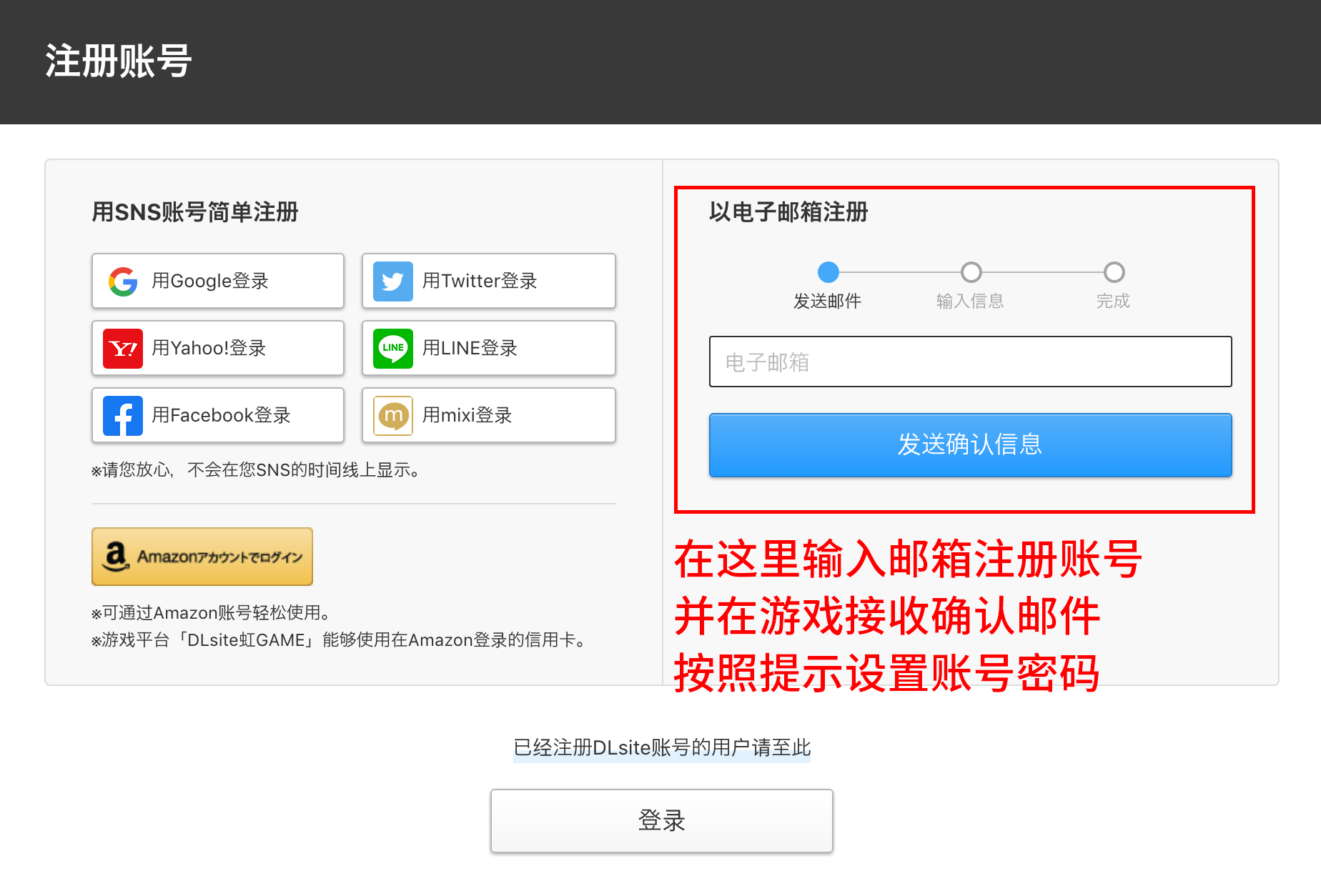Click the Facebook logo icon
The height and width of the screenshot is (896, 1321).
point(123,416)
